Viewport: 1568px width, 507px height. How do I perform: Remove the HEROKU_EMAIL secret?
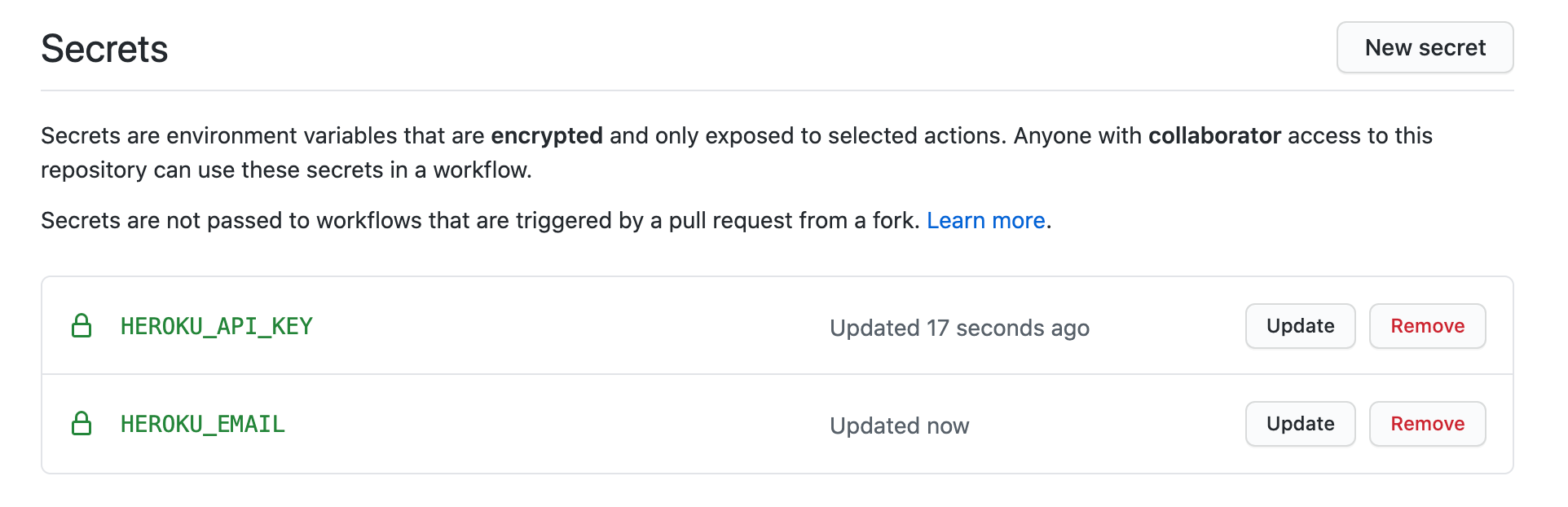tap(1427, 424)
